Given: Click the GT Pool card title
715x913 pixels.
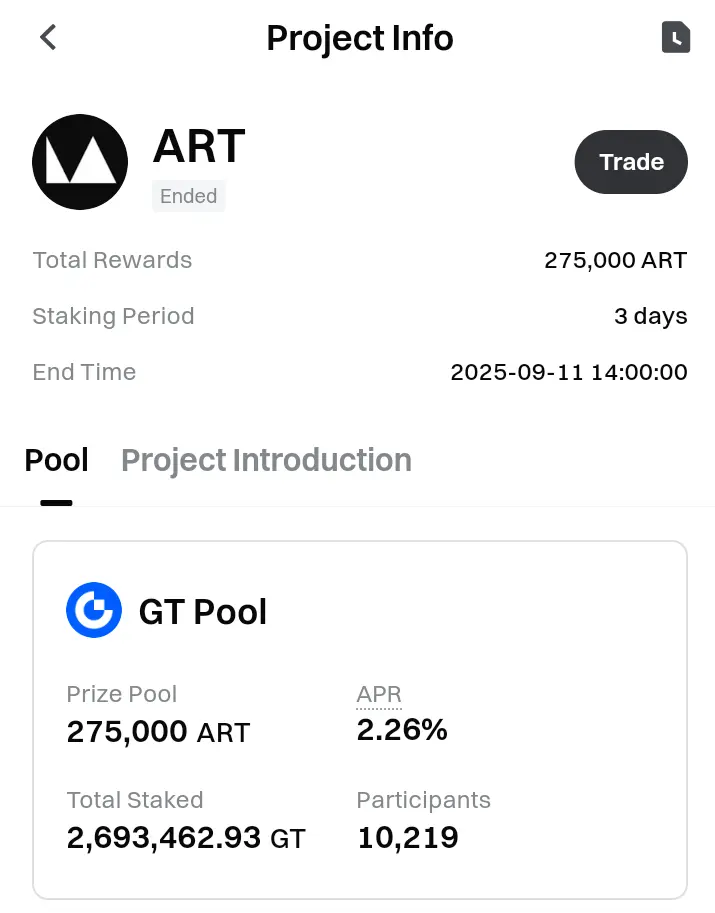Looking at the screenshot, I should [x=203, y=612].
